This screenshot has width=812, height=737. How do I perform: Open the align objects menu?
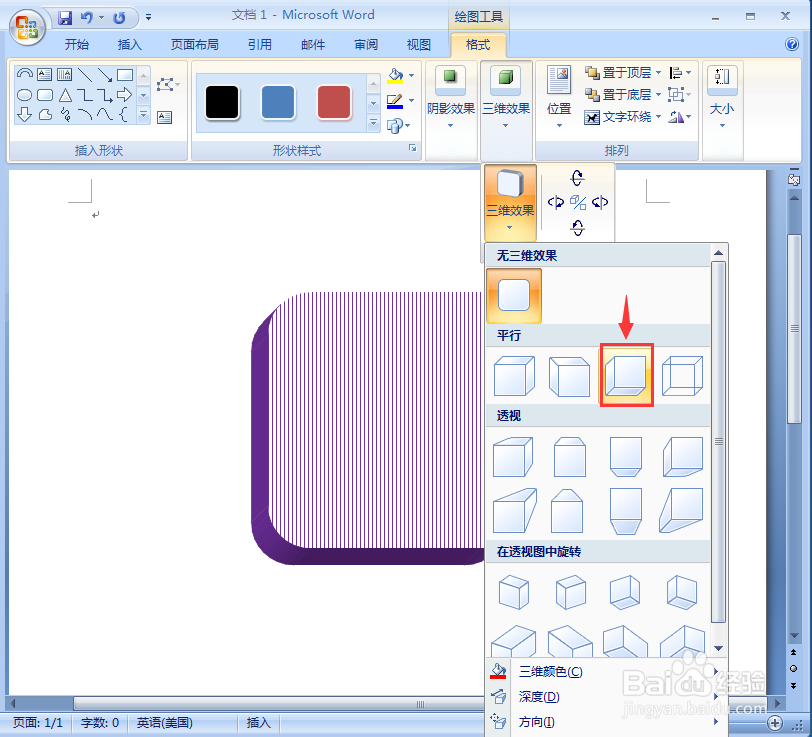click(680, 73)
